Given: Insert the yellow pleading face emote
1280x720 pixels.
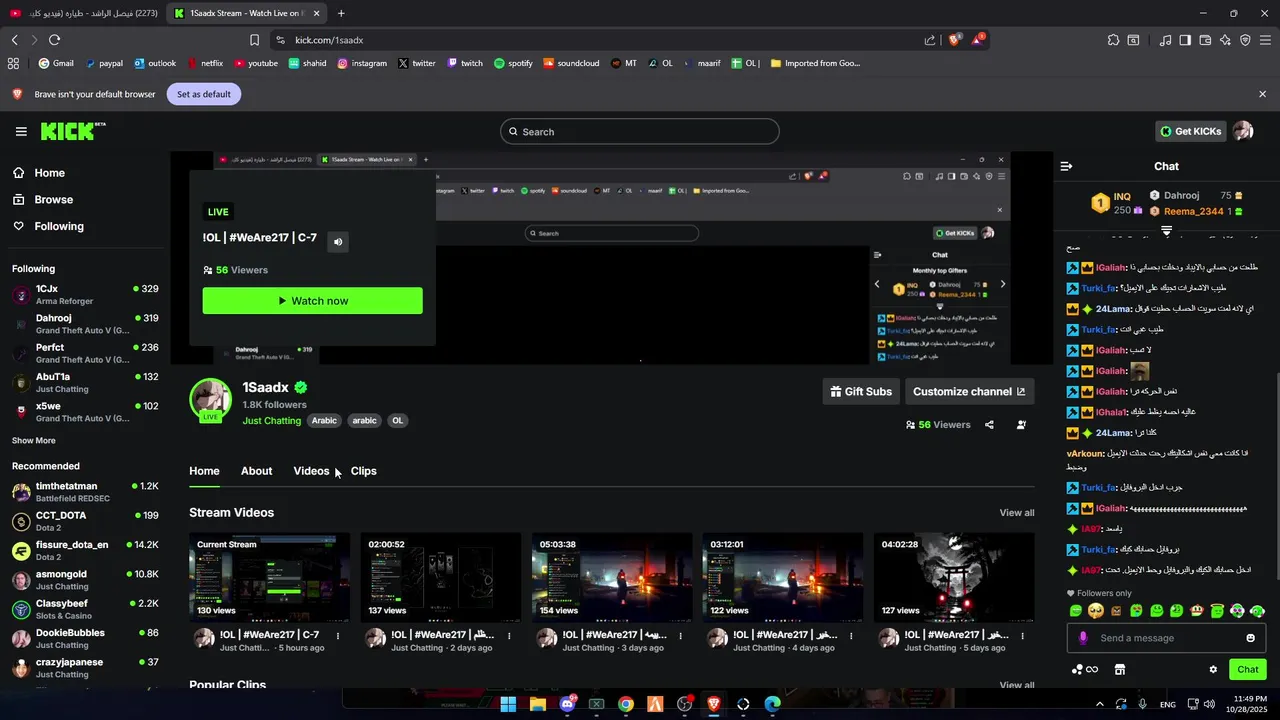Looking at the screenshot, I should click(1096, 611).
